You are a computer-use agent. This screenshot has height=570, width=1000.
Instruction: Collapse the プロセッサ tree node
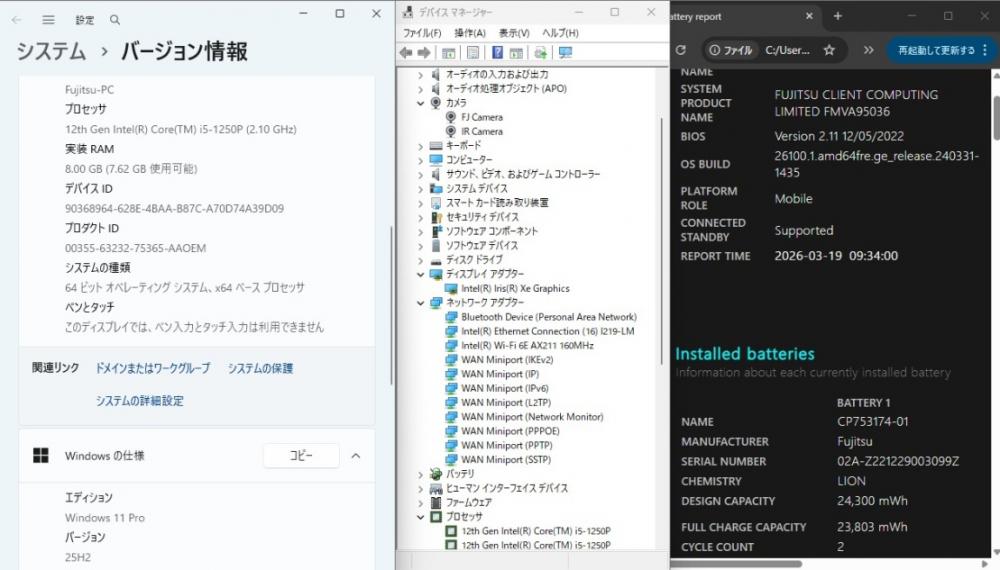[x=420, y=517]
